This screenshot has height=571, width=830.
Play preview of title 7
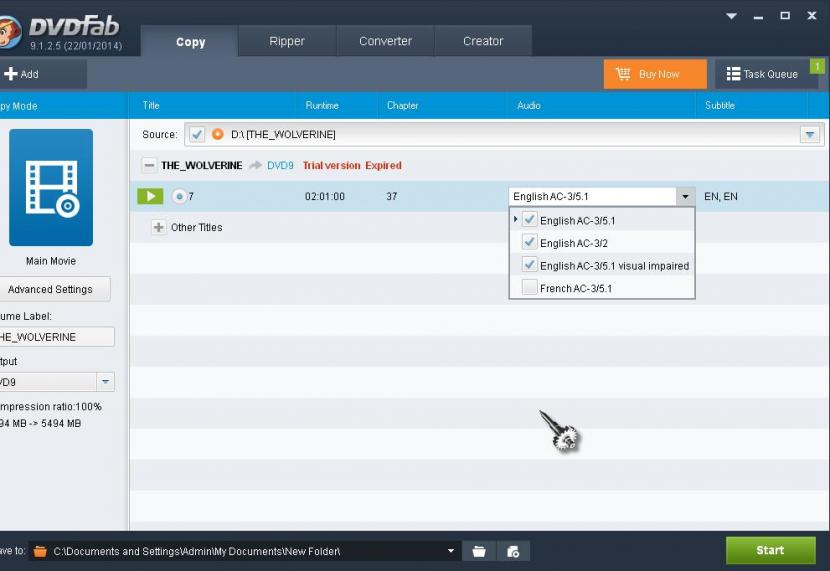[x=150, y=196]
